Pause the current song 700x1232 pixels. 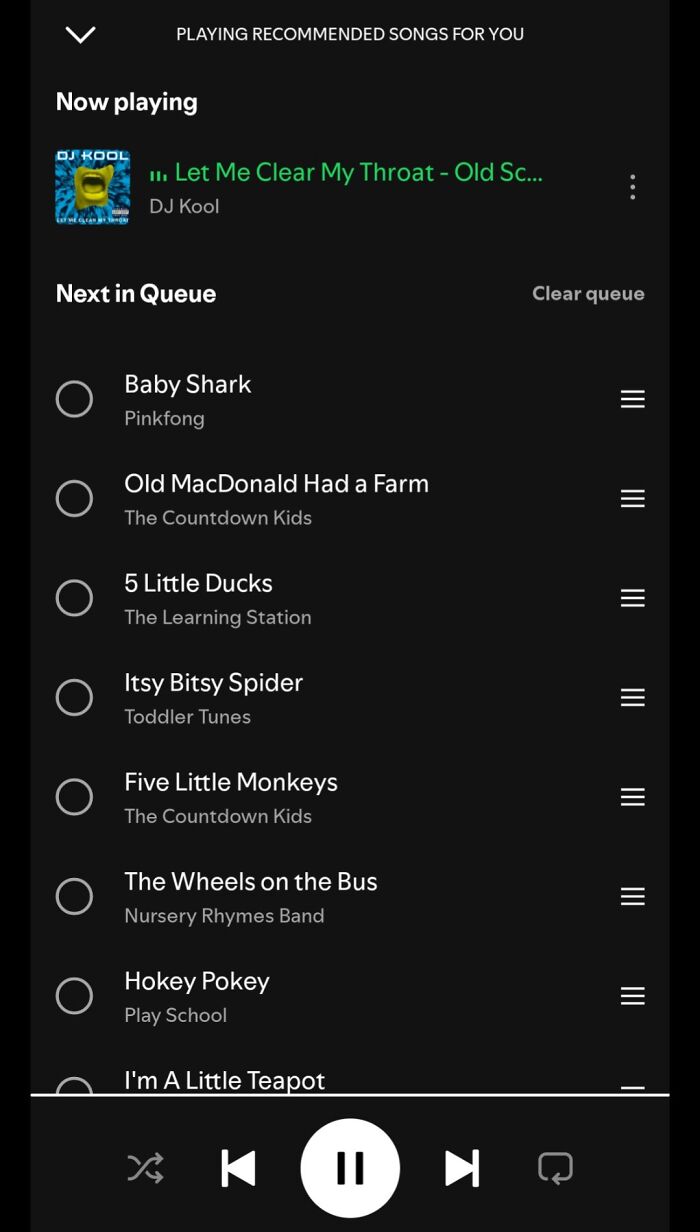tap(350, 1167)
